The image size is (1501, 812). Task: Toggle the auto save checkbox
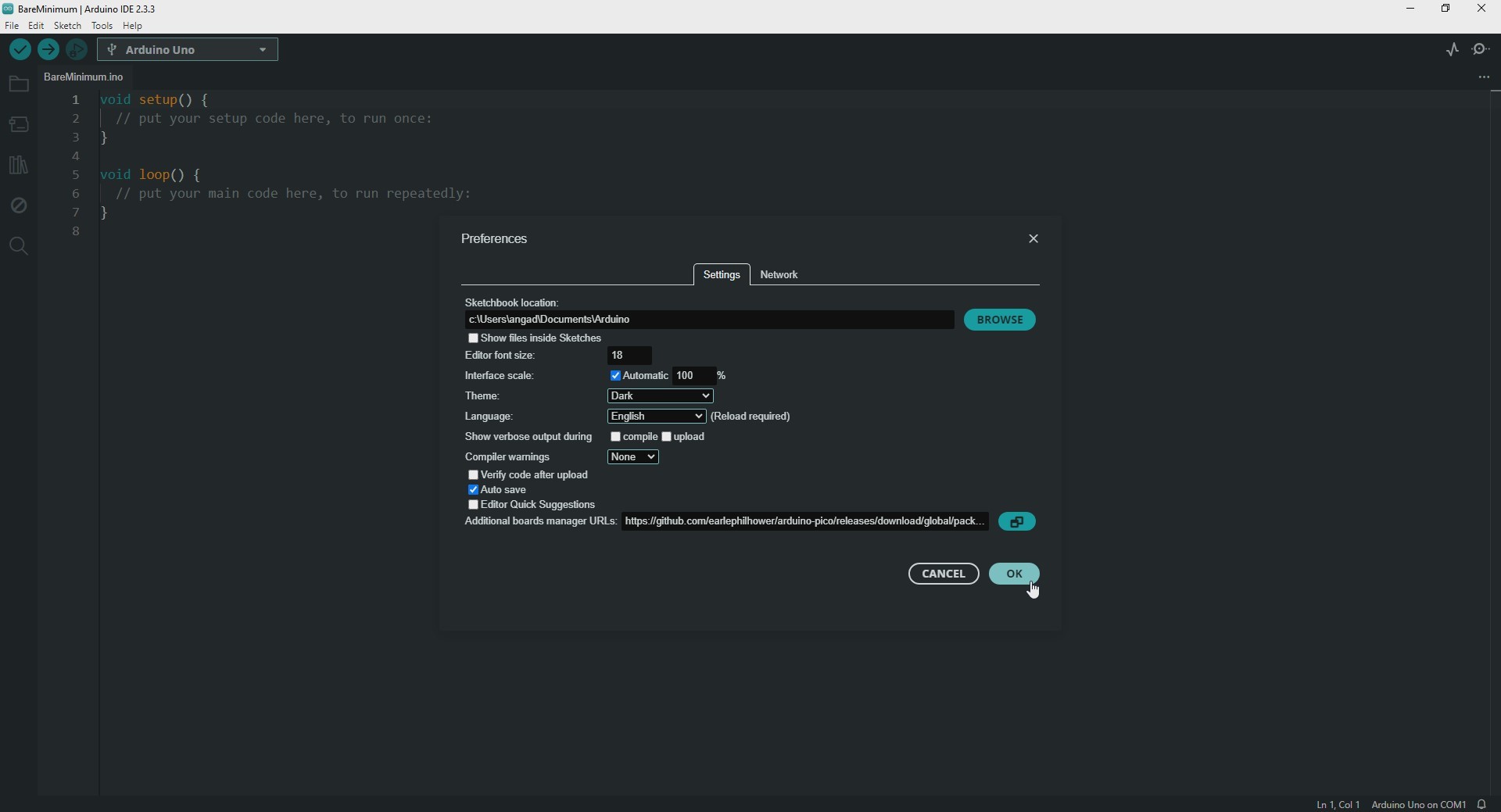pyautogui.click(x=473, y=490)
